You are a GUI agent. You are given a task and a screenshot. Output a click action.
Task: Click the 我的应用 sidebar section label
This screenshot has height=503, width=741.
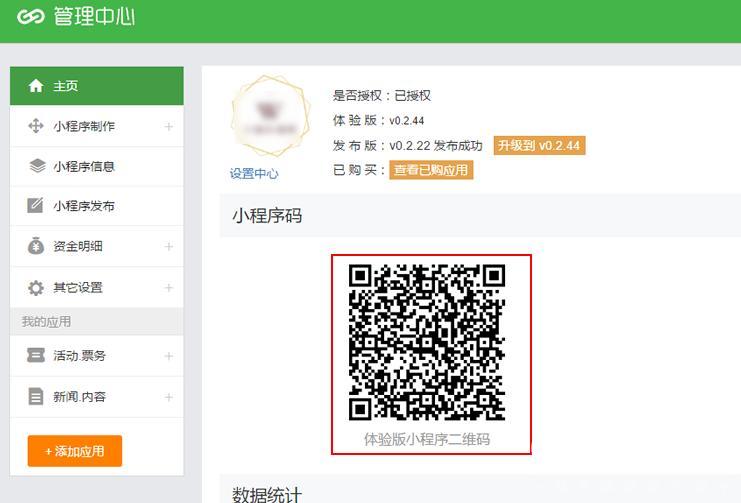pos(46,322)
